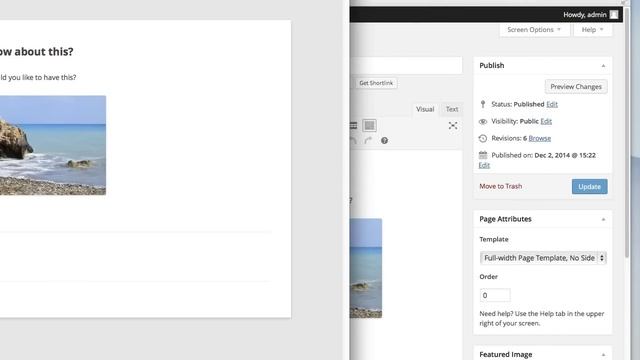Switch to the Visual editor tab
The width and height of the screenshot is (640, 360).
pos(425,109)
